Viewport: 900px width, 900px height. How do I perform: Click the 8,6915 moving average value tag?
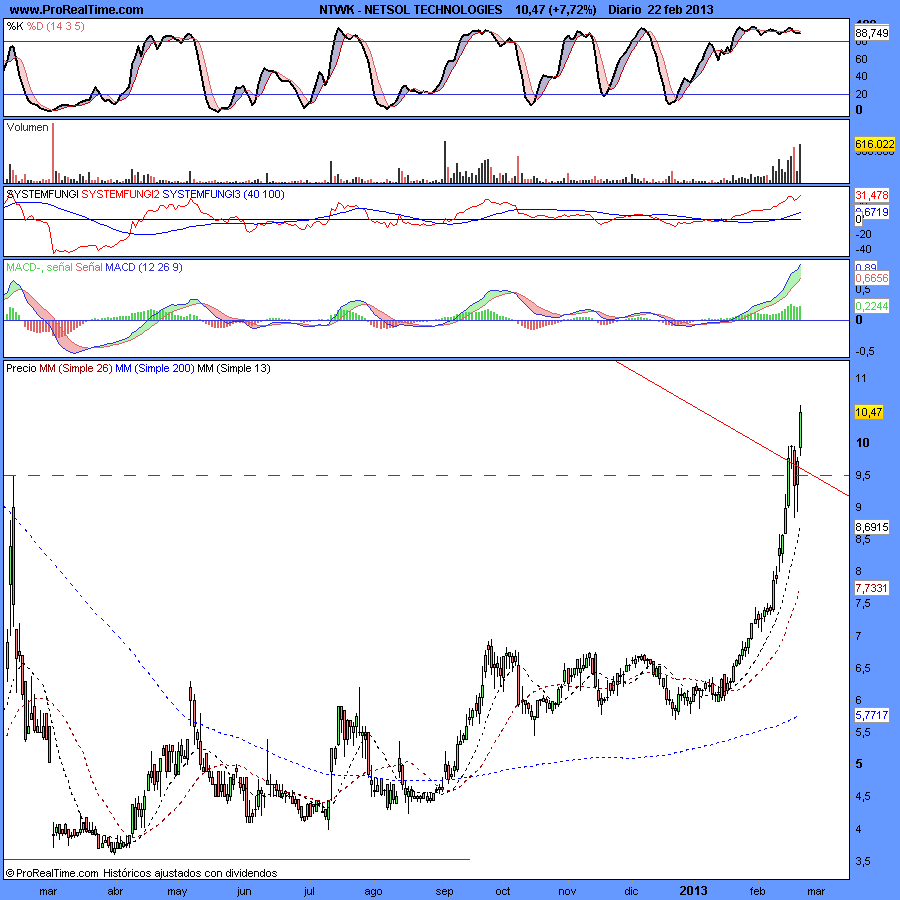872,527
